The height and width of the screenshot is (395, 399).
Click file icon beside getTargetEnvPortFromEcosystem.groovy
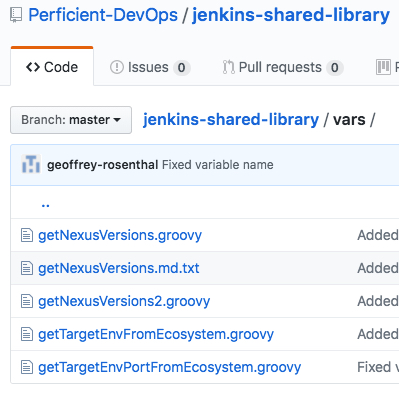click(27, 367)
